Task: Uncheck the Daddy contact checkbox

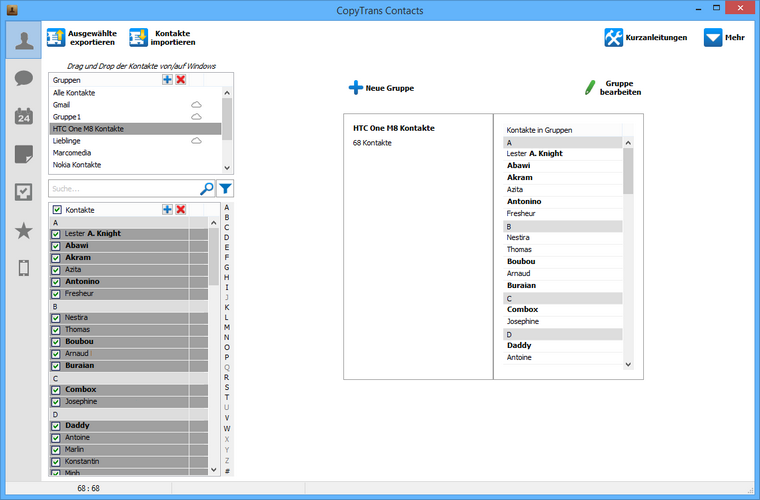Action: coord(56,426)
